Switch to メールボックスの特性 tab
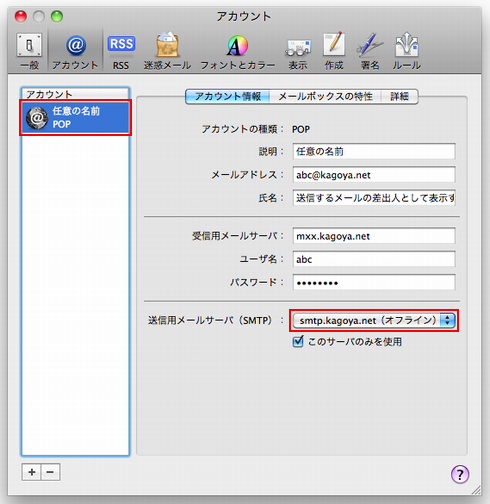This screenshot has width=490, height=504. coord(326,96)
